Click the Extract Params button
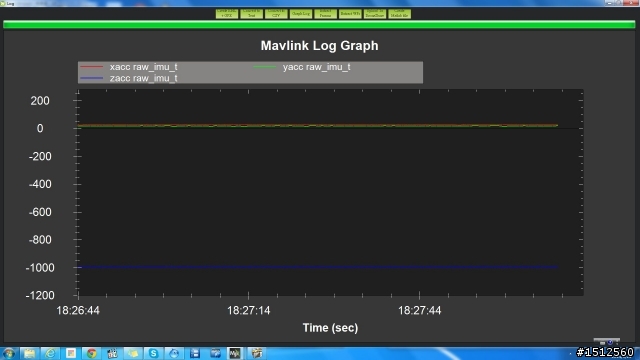The image size is (640, 360). click(325, 14)
